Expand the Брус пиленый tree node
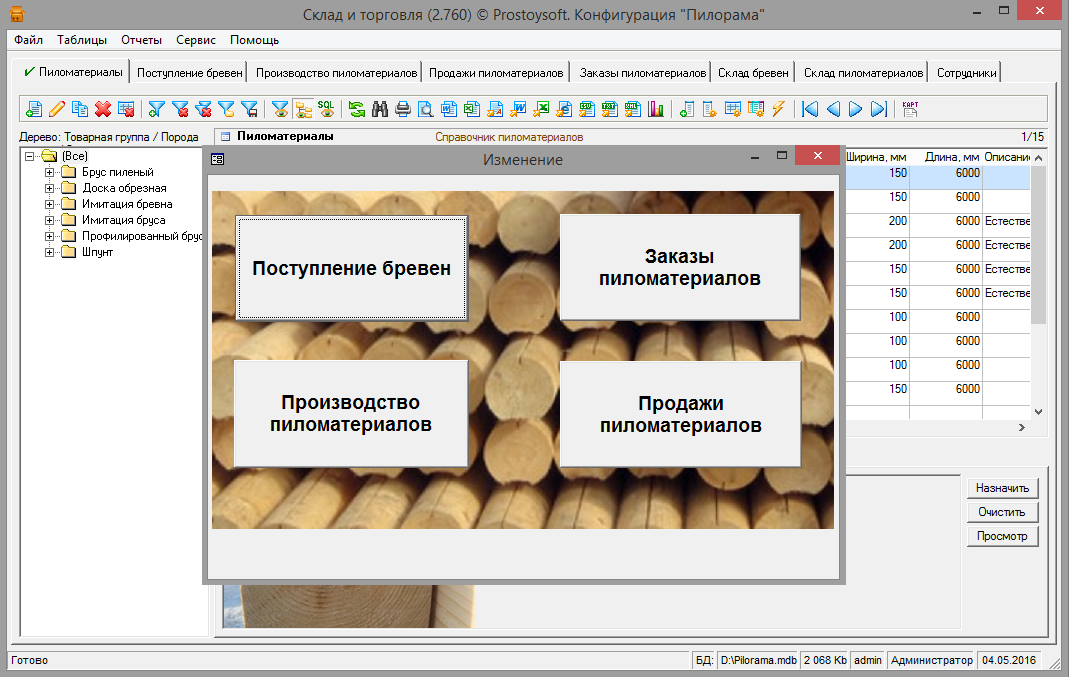Screen dimensions: 1069x677 pos(48,172)
